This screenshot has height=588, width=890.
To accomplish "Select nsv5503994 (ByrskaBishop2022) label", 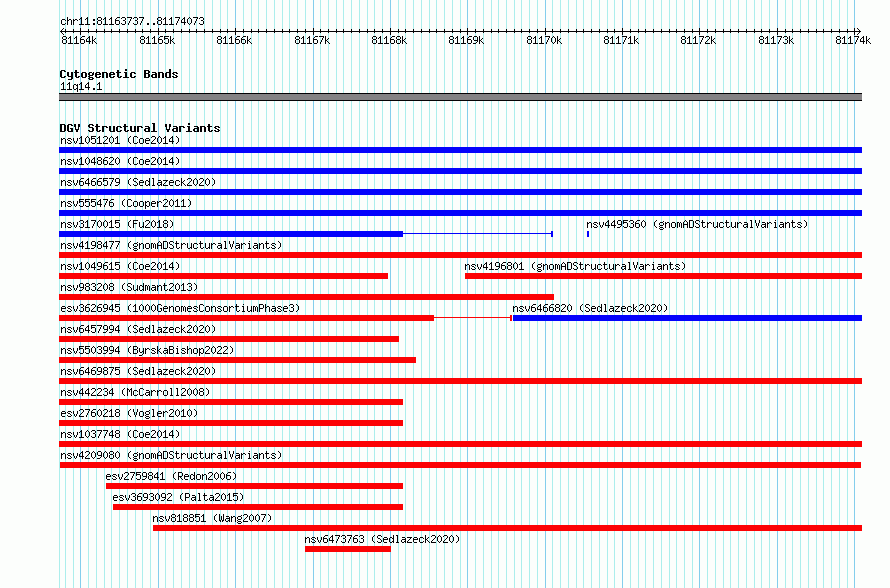I will tap(147, 350).
